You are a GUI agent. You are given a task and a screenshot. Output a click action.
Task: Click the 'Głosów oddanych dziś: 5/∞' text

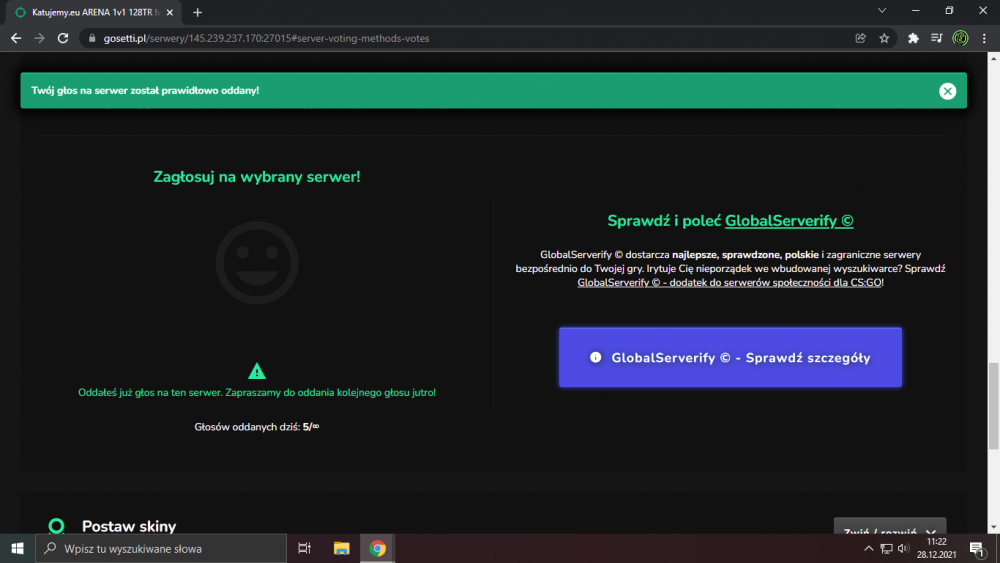(256, 427)
